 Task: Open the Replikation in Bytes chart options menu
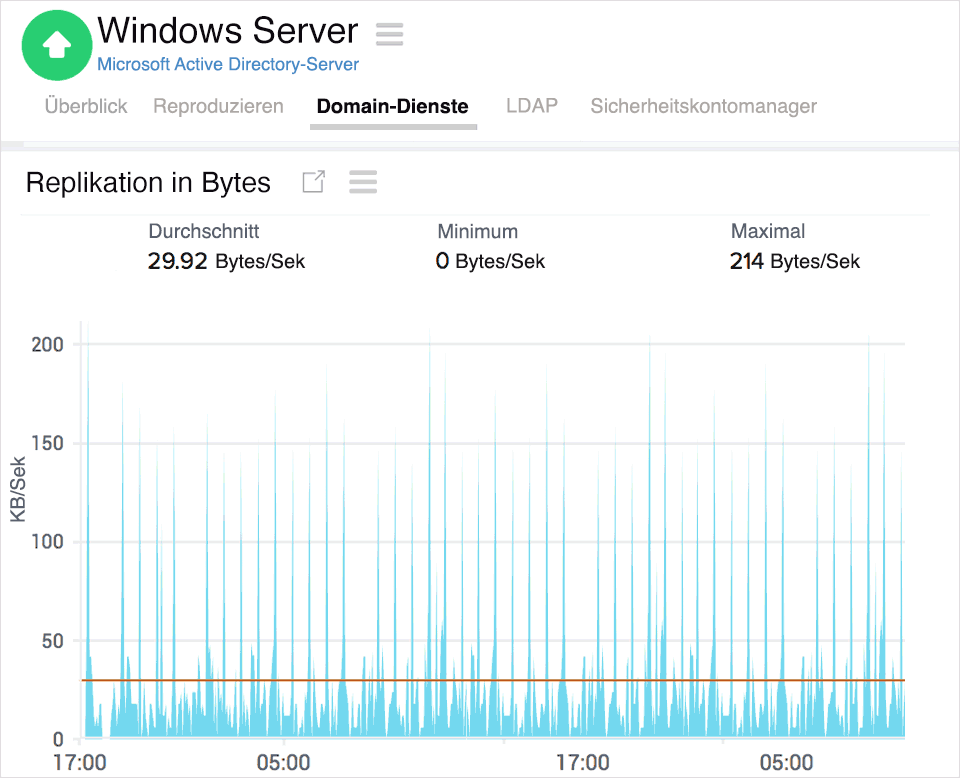(x=363, y=182)
